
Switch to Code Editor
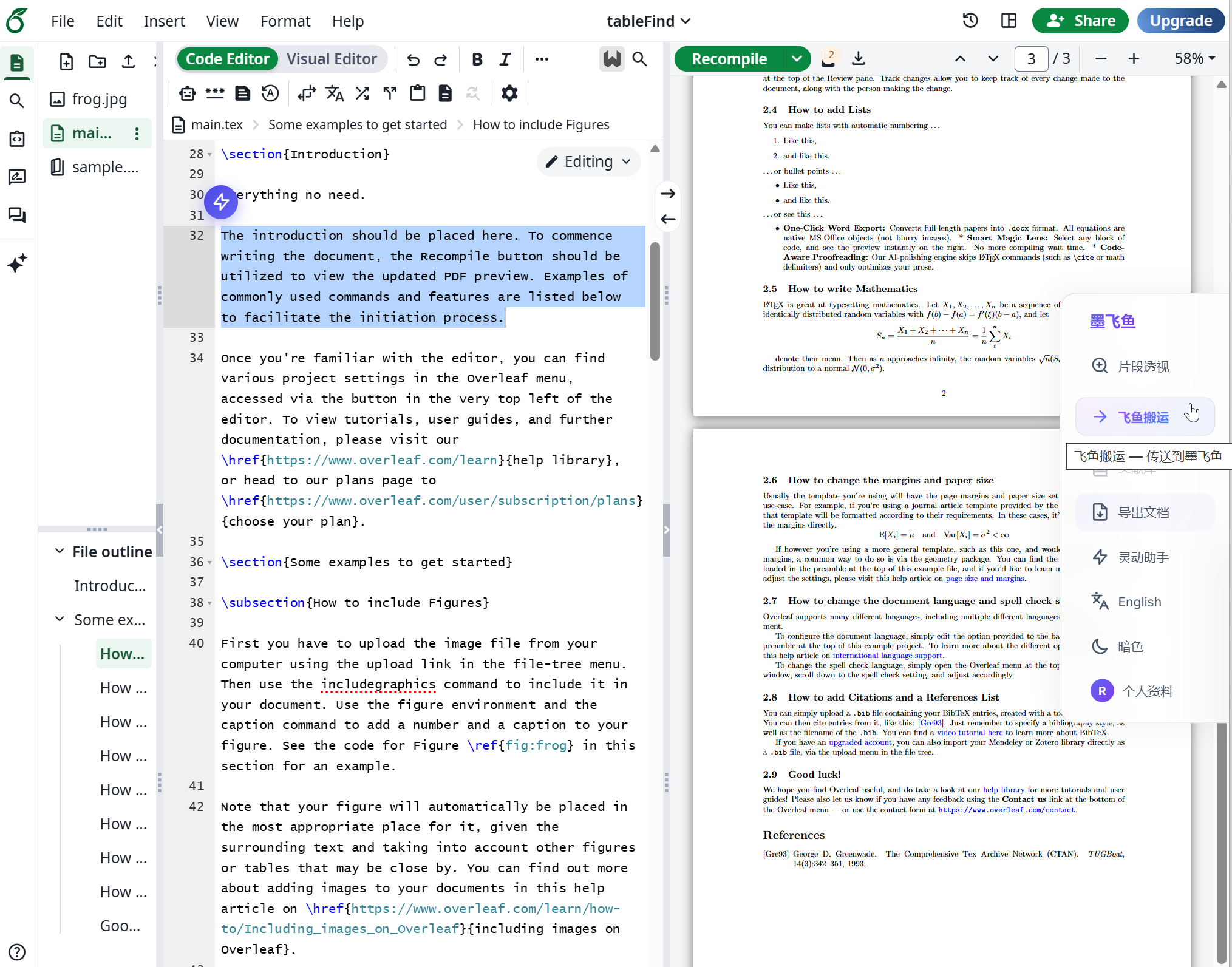click(x=227, y=59)
